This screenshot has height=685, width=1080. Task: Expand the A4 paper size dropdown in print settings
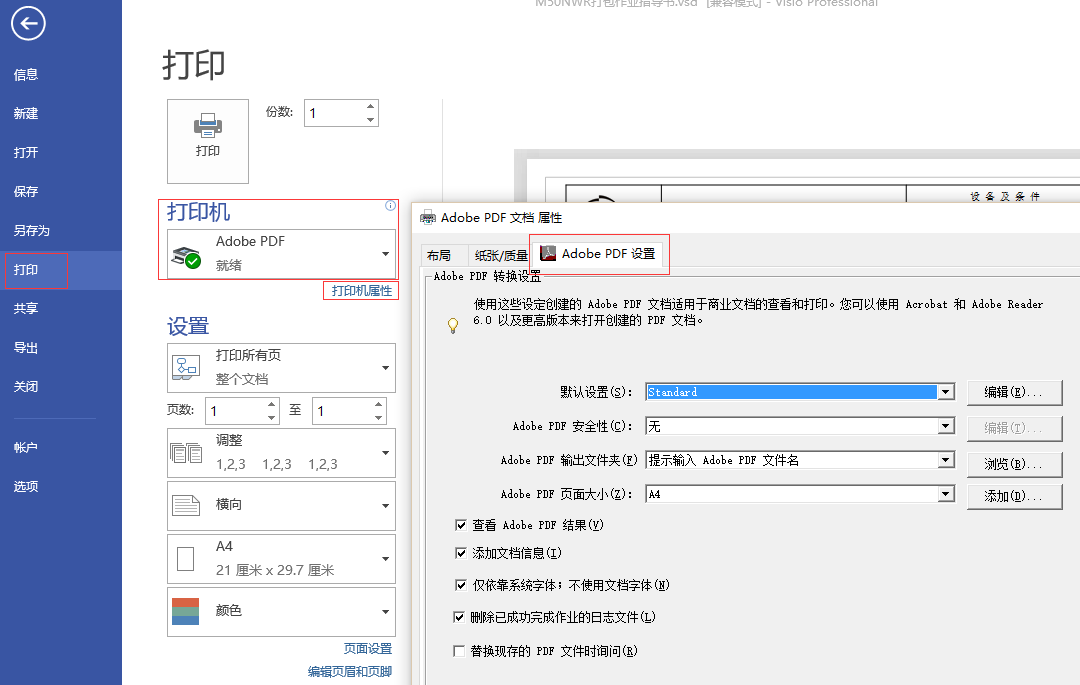[385, 559]
